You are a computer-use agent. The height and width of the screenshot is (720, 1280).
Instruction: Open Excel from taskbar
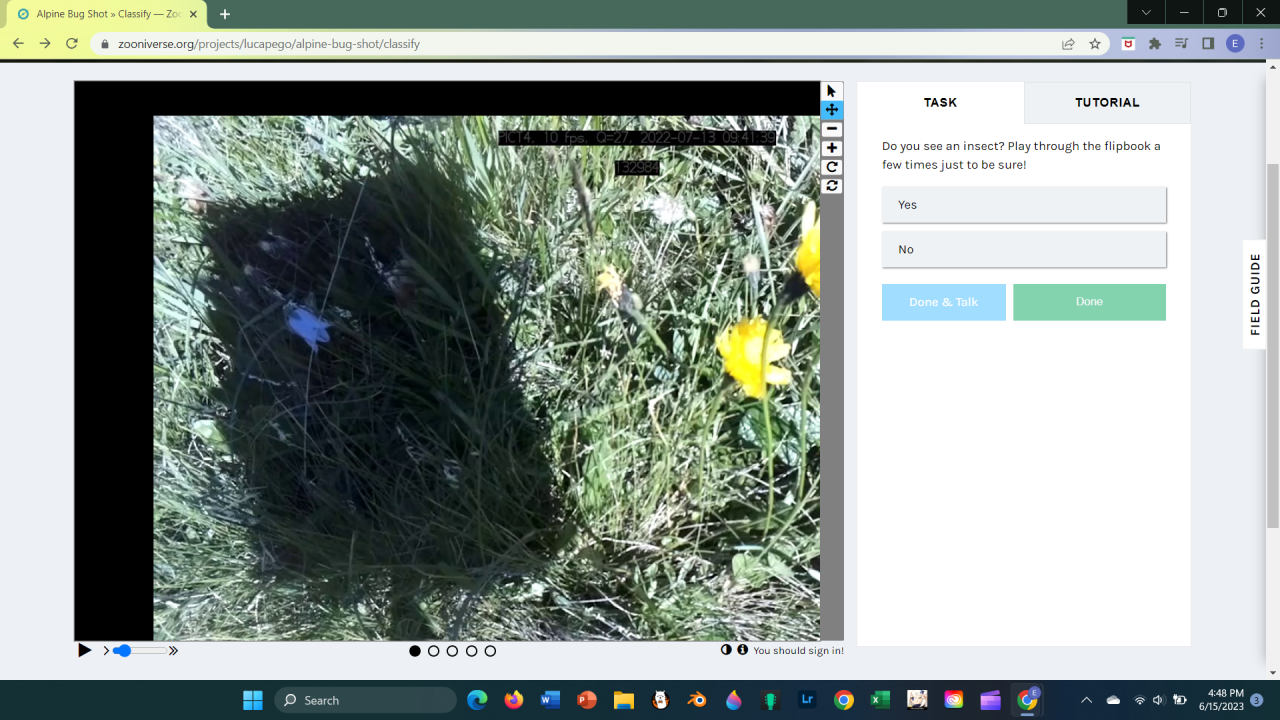pyautogui.click(x=880, y=700)
